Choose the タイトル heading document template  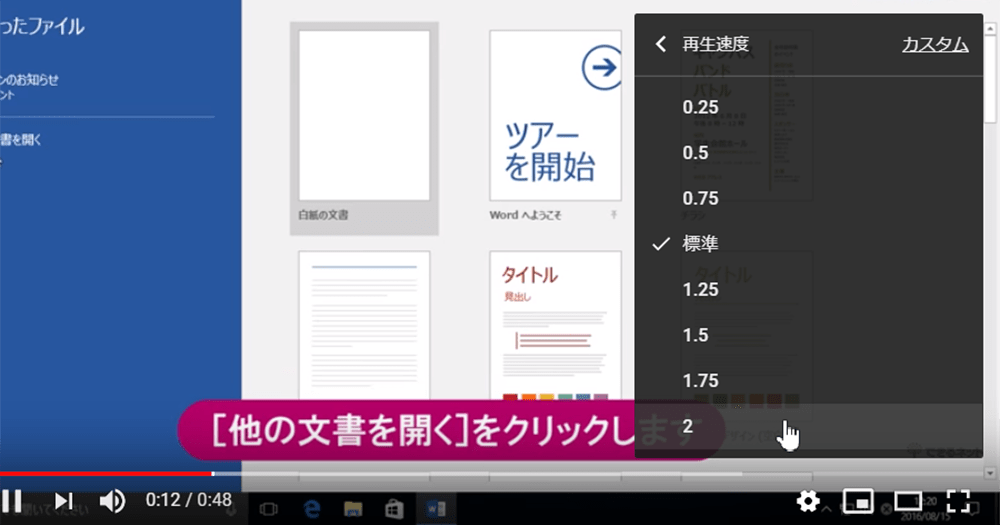pyautogui.click(x=555, y=325)
